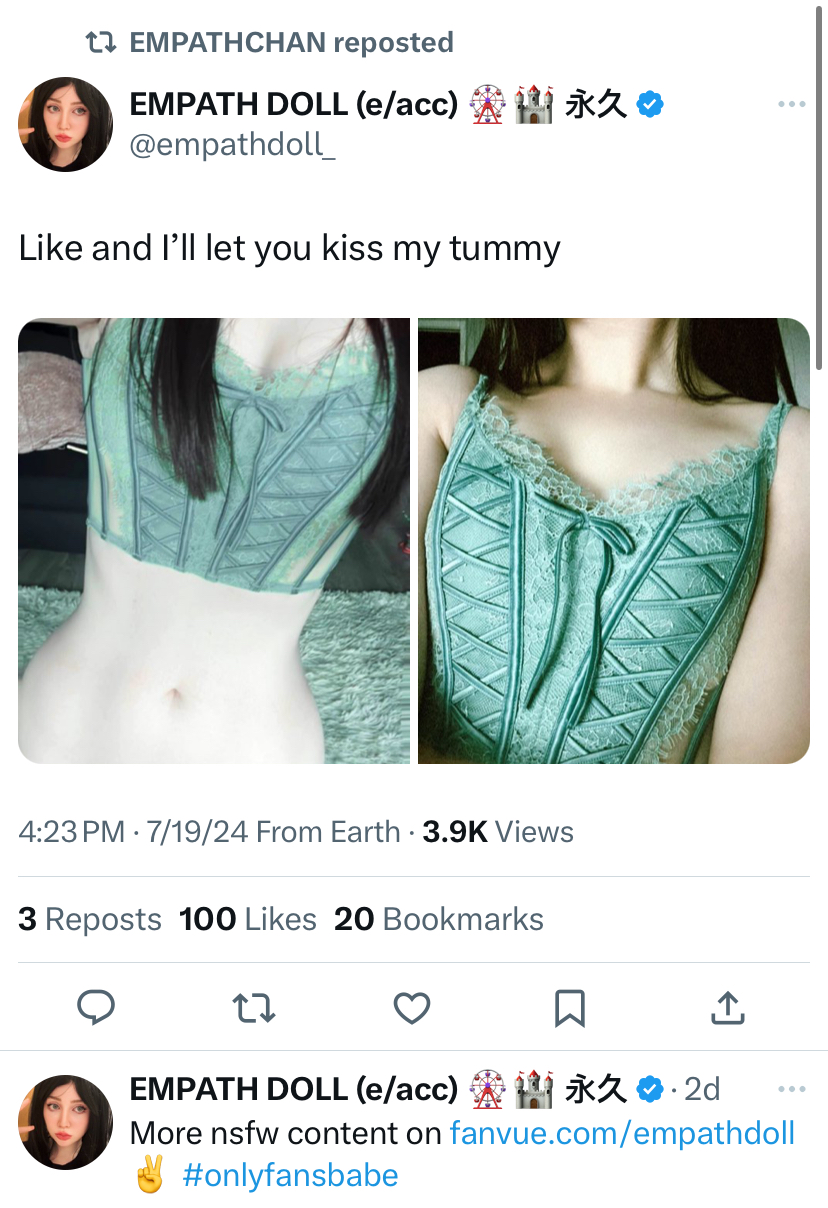Open the reply post's three-dot menu

(x=791, y=1089)
